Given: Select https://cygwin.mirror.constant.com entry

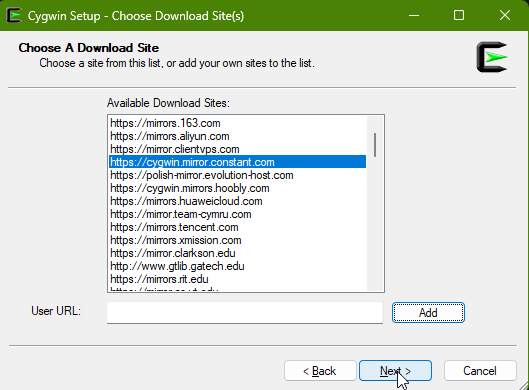Looking at the screenshot, I should (x=238, y=162).
